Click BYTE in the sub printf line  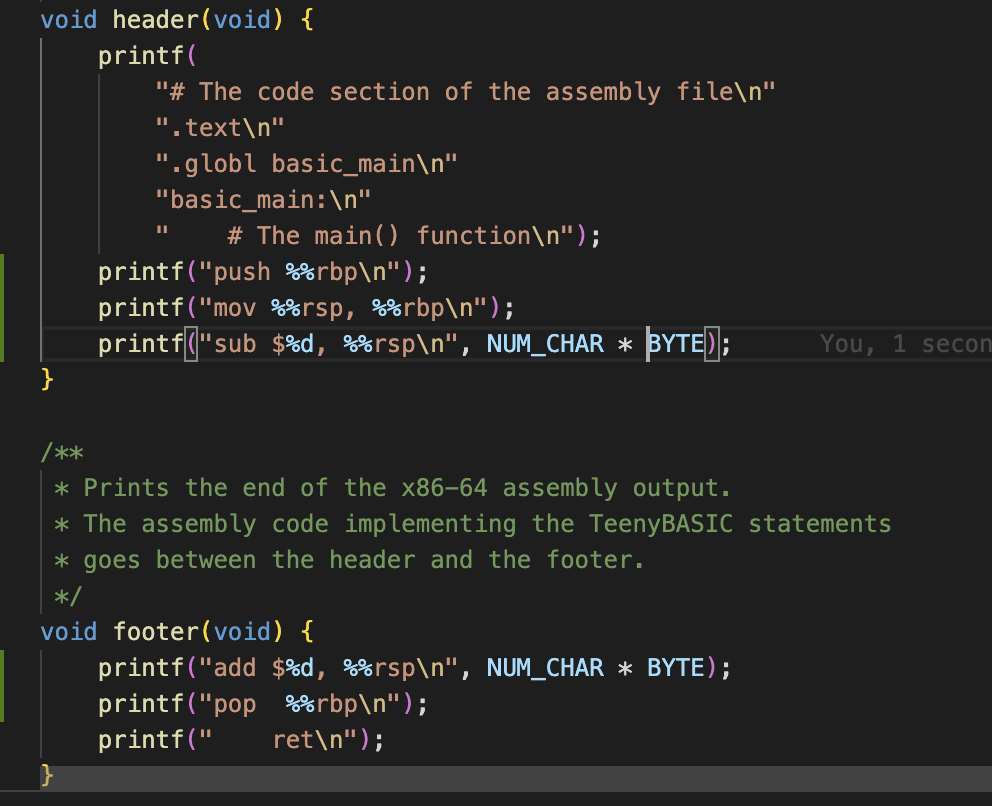[677, 345]
